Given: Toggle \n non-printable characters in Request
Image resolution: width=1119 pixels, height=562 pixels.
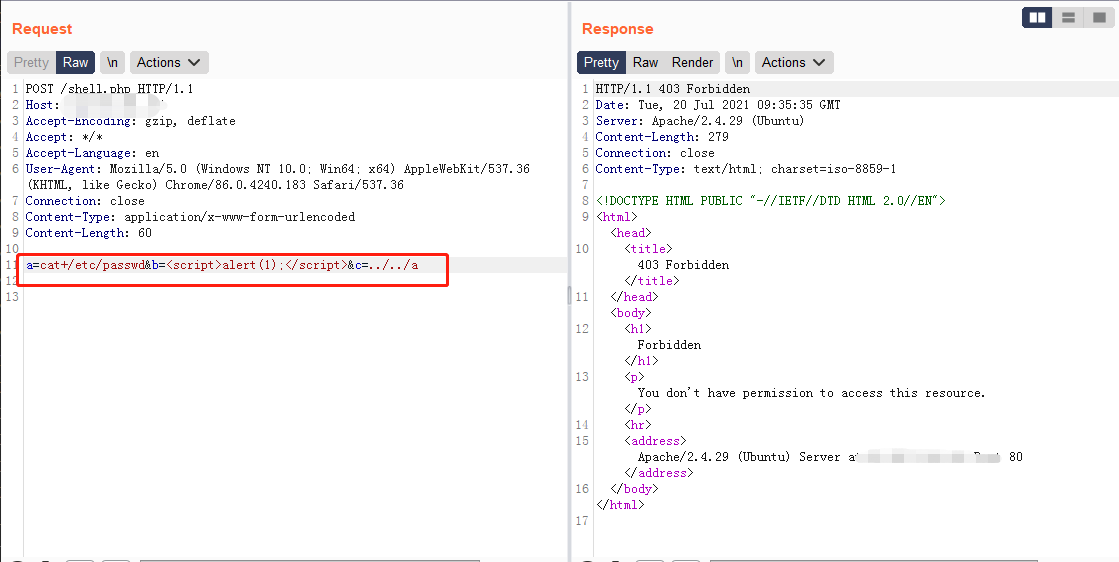Looking at the screenshot, I should click(x=112, y=63).
